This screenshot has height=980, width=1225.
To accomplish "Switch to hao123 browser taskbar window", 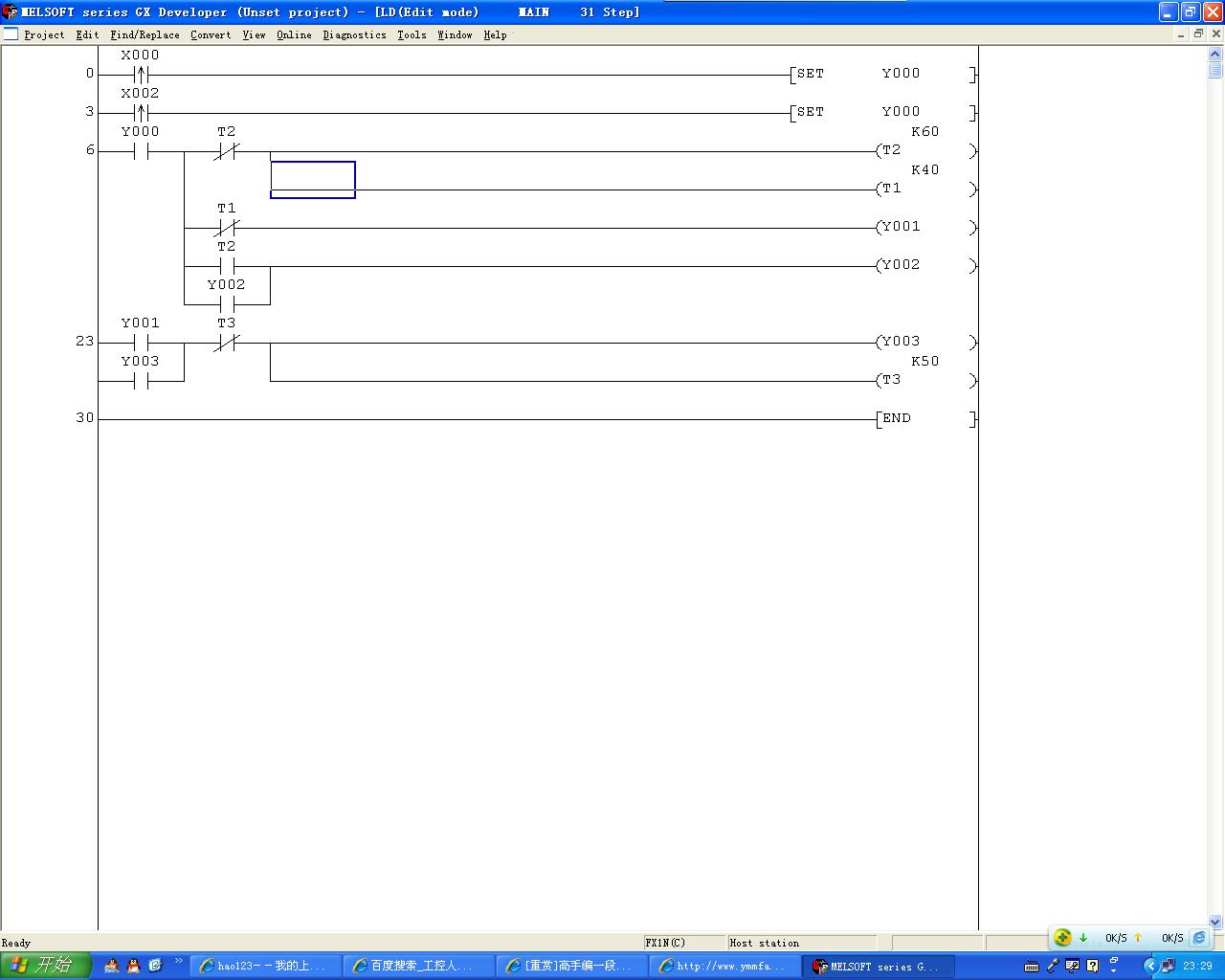I will click(x=264, y=966).
